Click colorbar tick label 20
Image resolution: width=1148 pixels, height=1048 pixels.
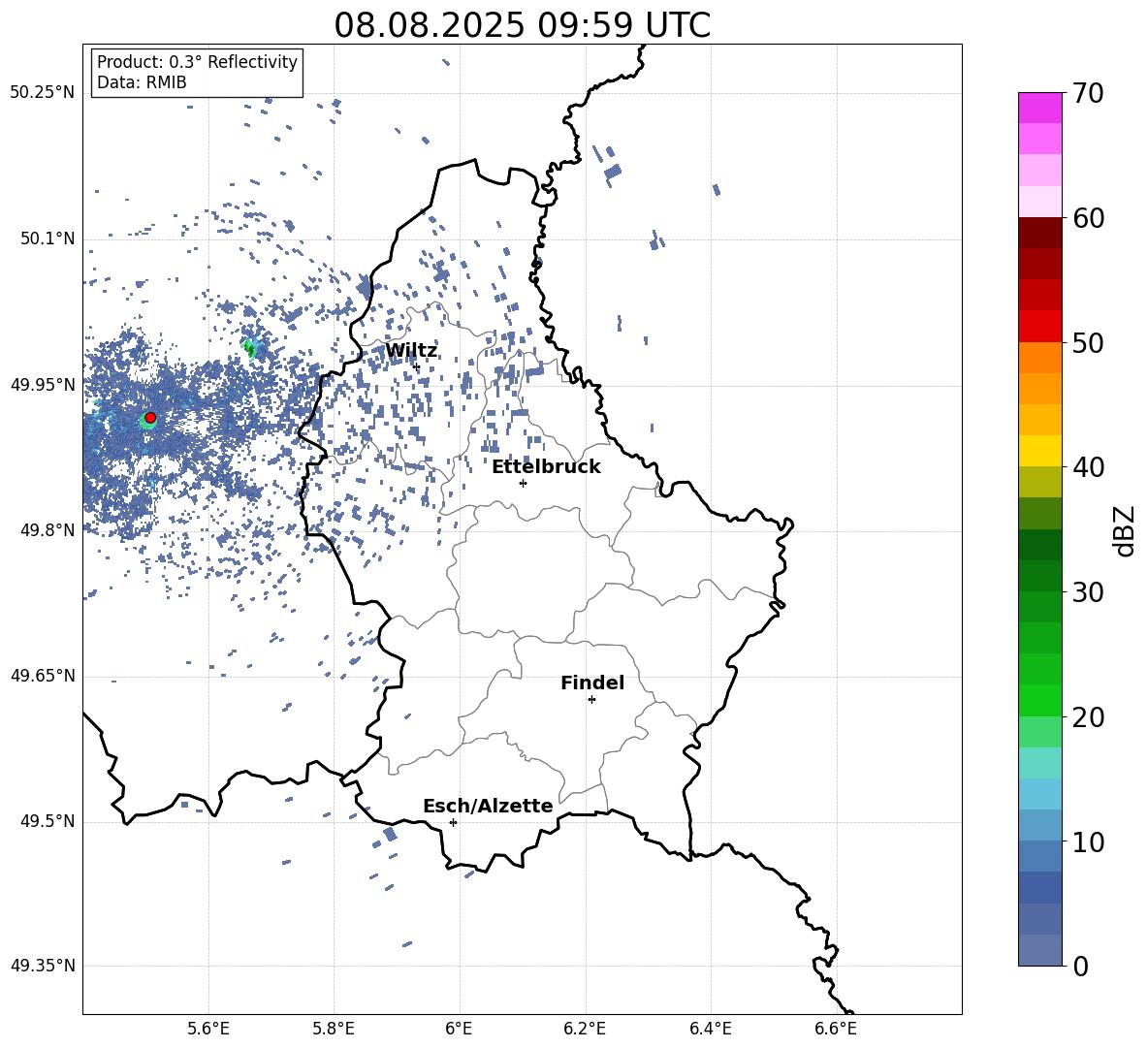point(1088,717)
